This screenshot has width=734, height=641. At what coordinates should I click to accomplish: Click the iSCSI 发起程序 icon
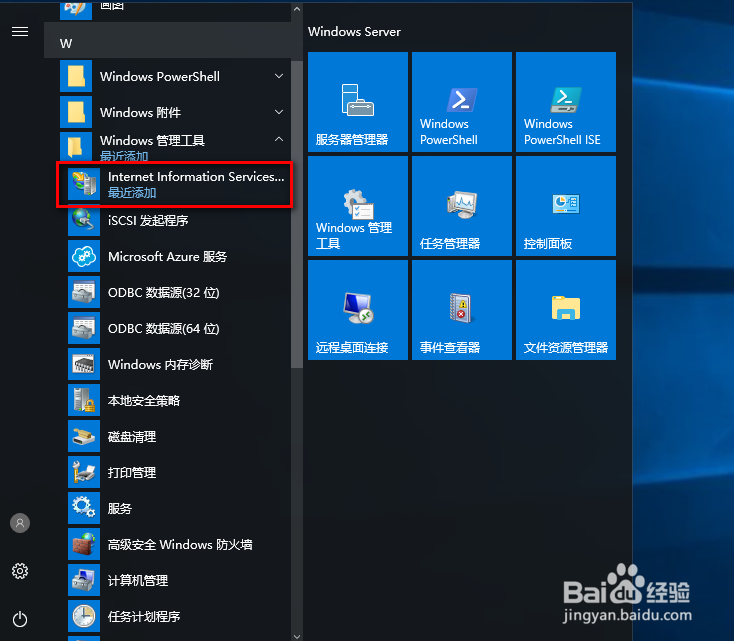click(84, 220)
